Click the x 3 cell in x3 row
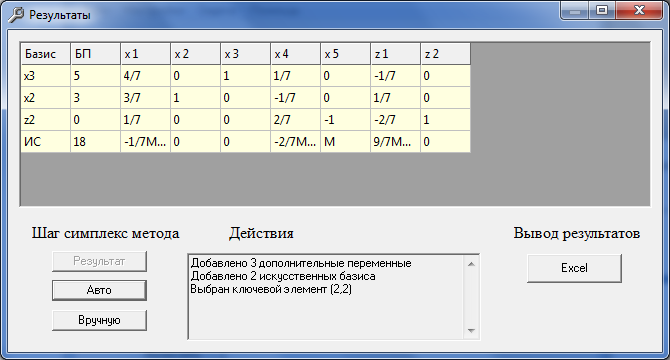Image resolution: width=670 pixels, height=360 pixels. point(245,76)
